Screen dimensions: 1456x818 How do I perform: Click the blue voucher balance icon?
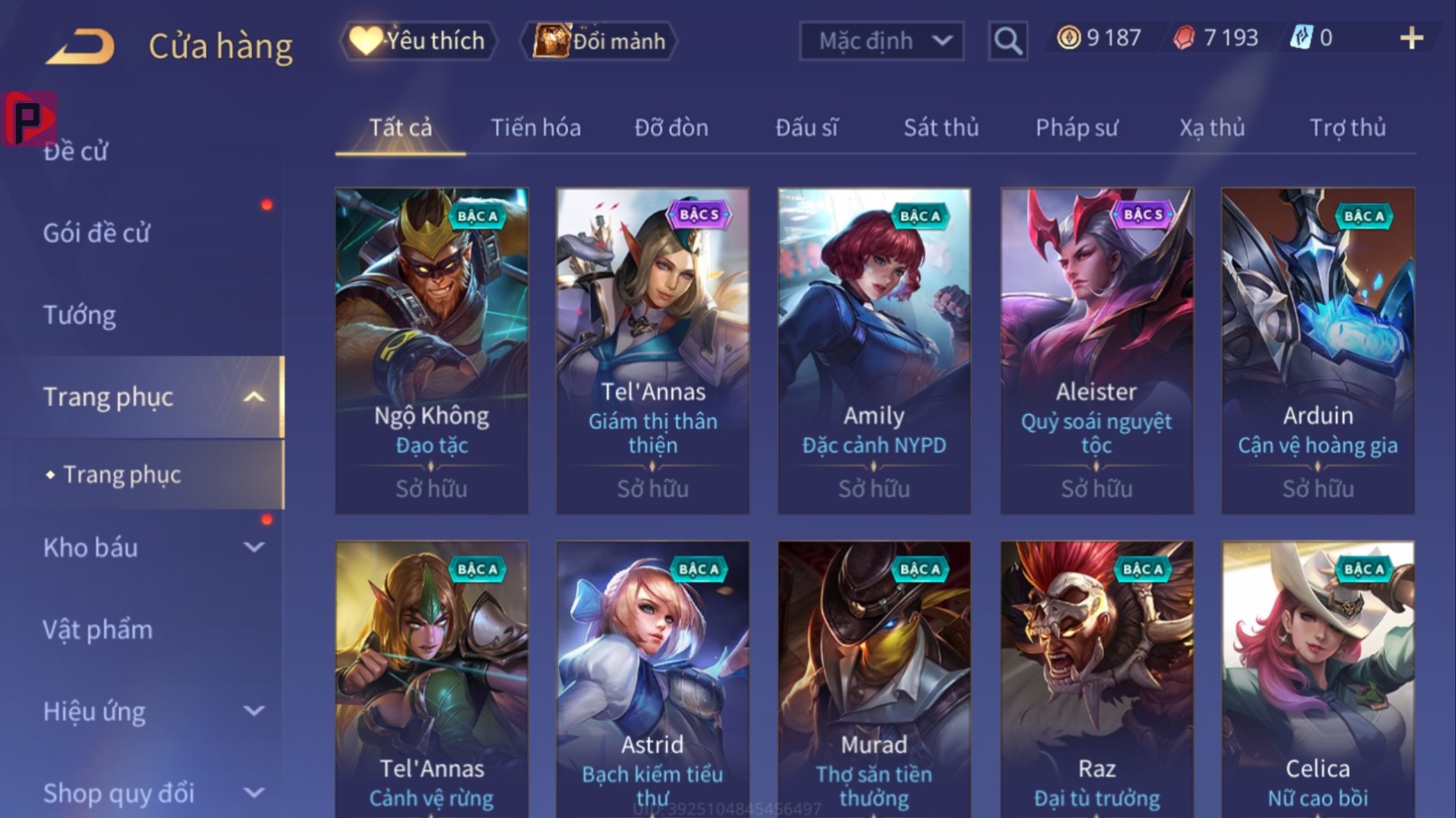(1300, 37)
